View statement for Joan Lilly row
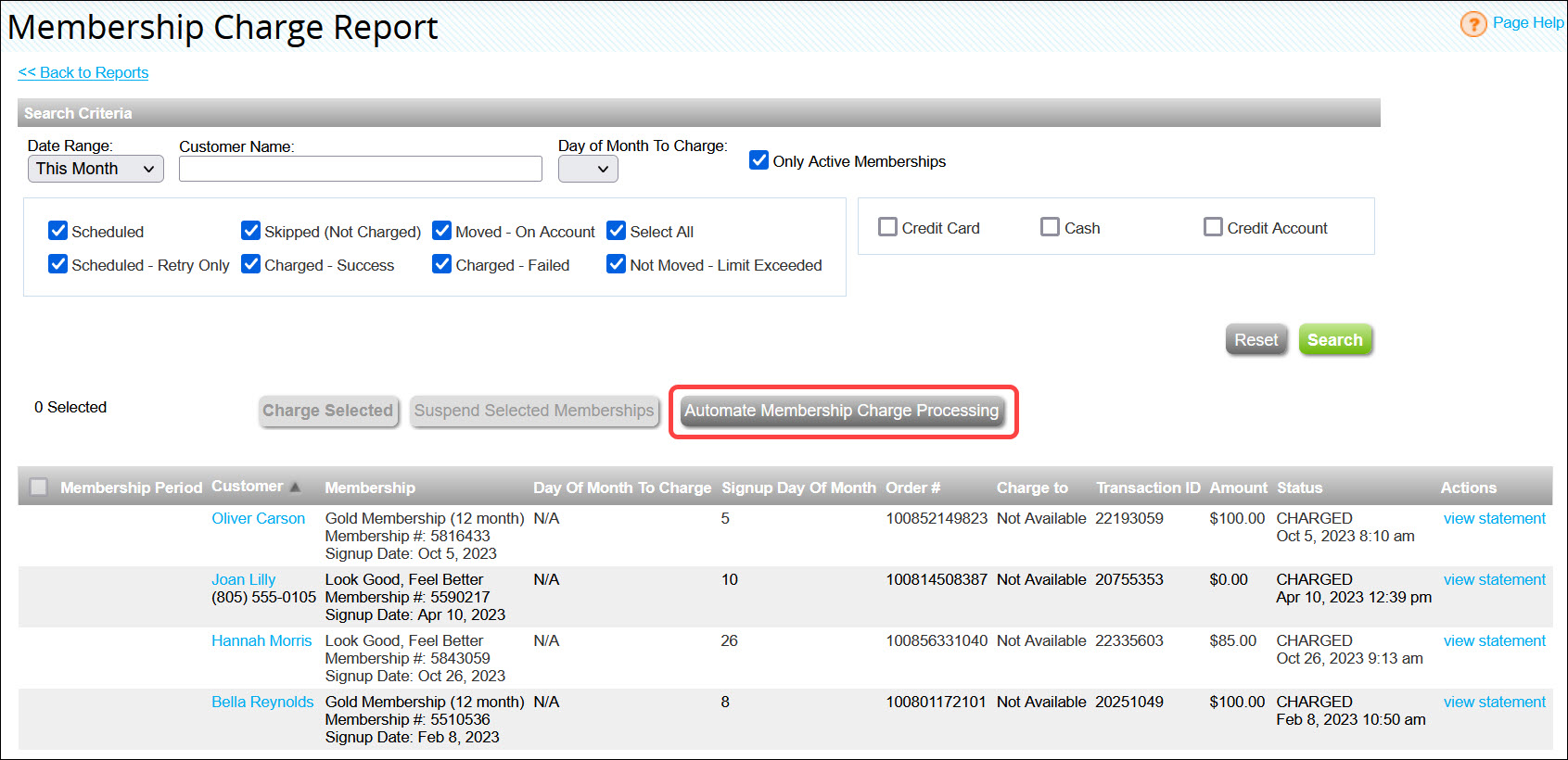Image resolution: width=1568 pixels, height=760 pixels. click(1495, 579)
